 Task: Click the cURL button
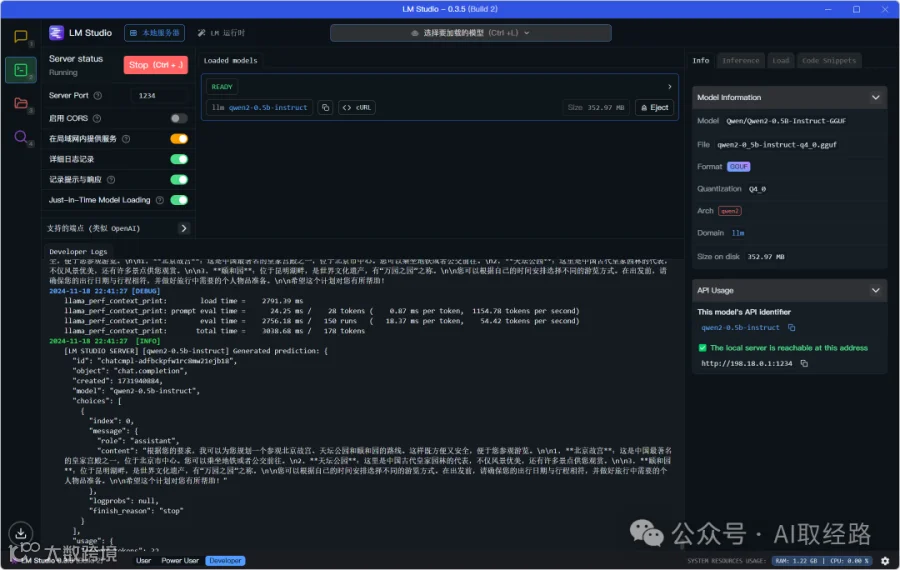click(x=357, y=107)
